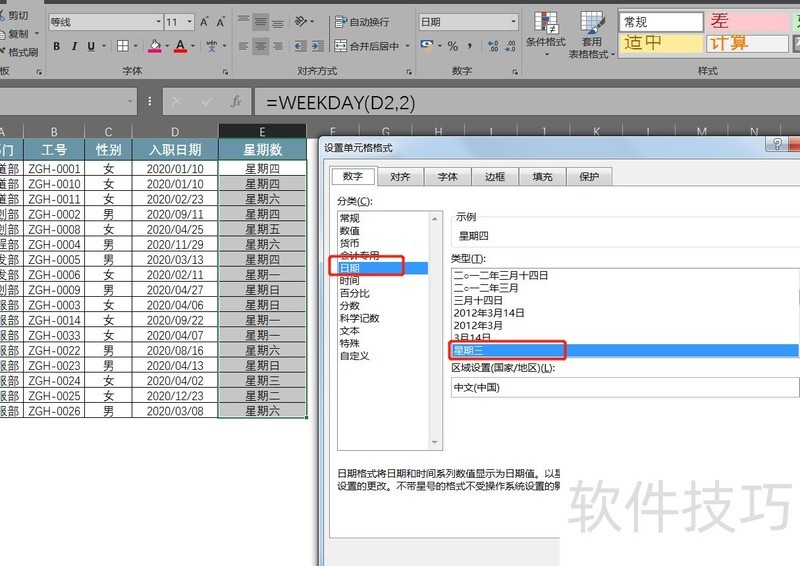Open the font group dialog launcher

[x=225, y=72]
